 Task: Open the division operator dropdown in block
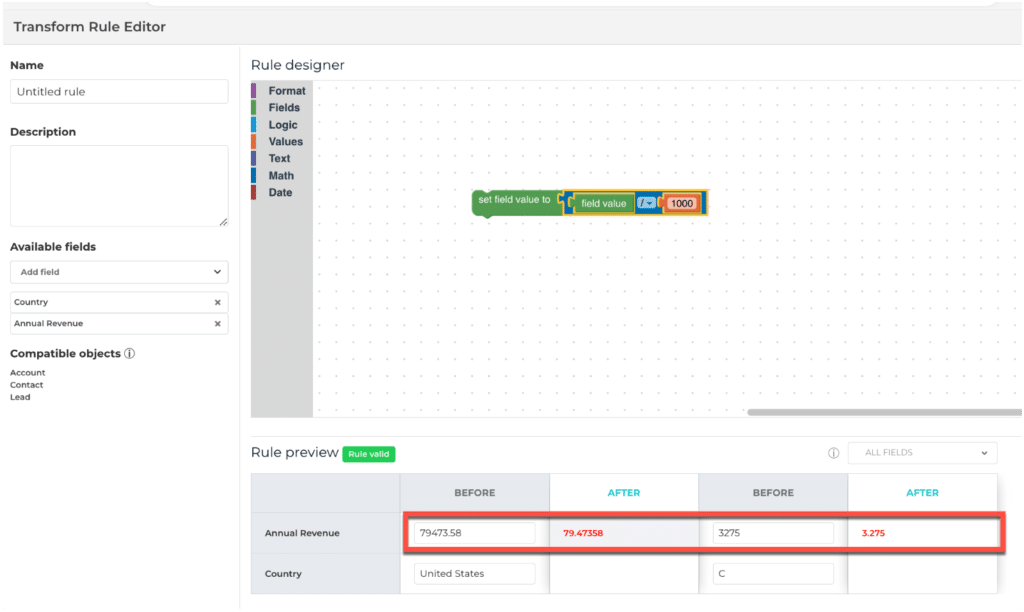click(x=646, y=203)
